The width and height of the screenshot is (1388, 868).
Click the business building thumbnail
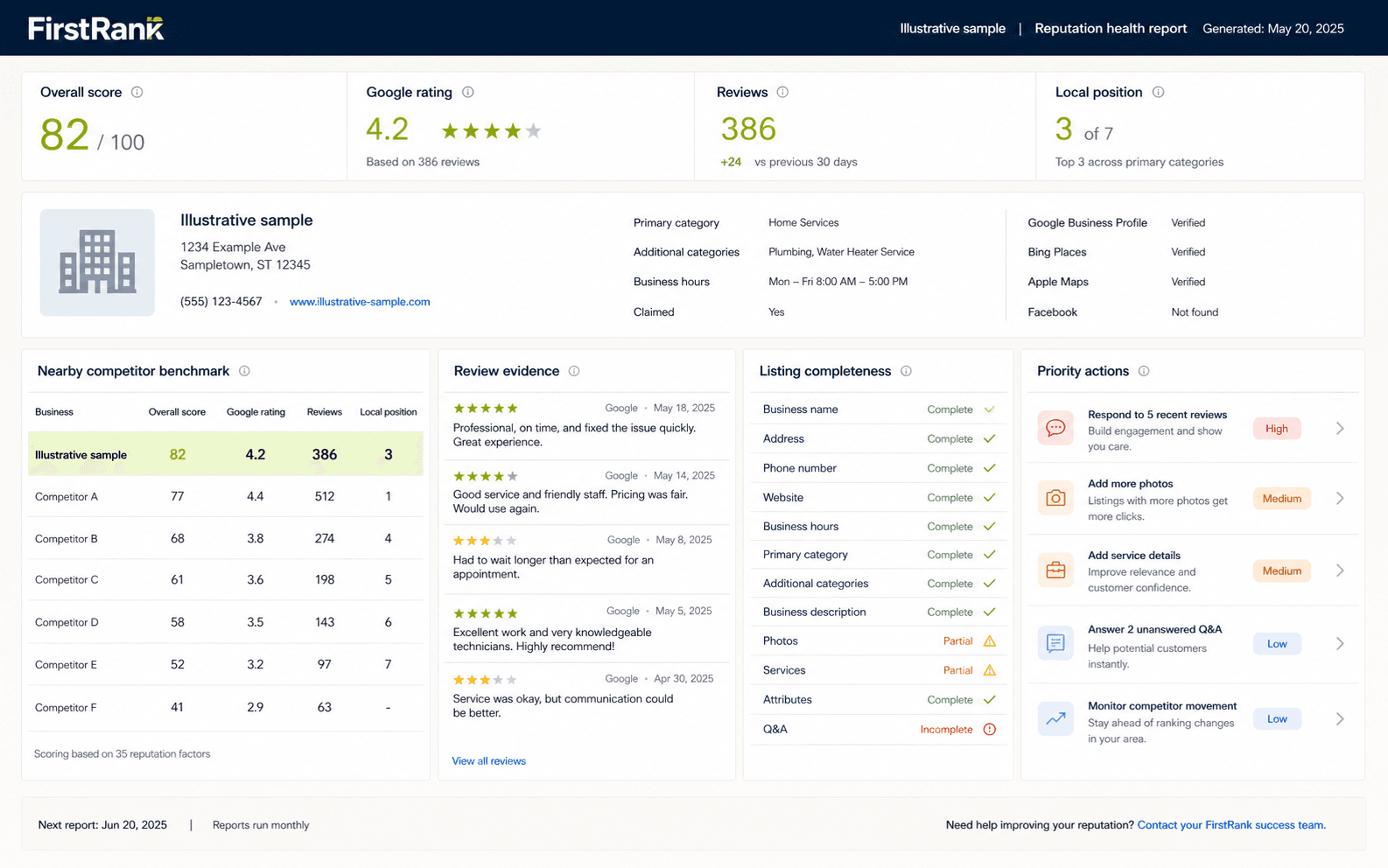[97, 262]
